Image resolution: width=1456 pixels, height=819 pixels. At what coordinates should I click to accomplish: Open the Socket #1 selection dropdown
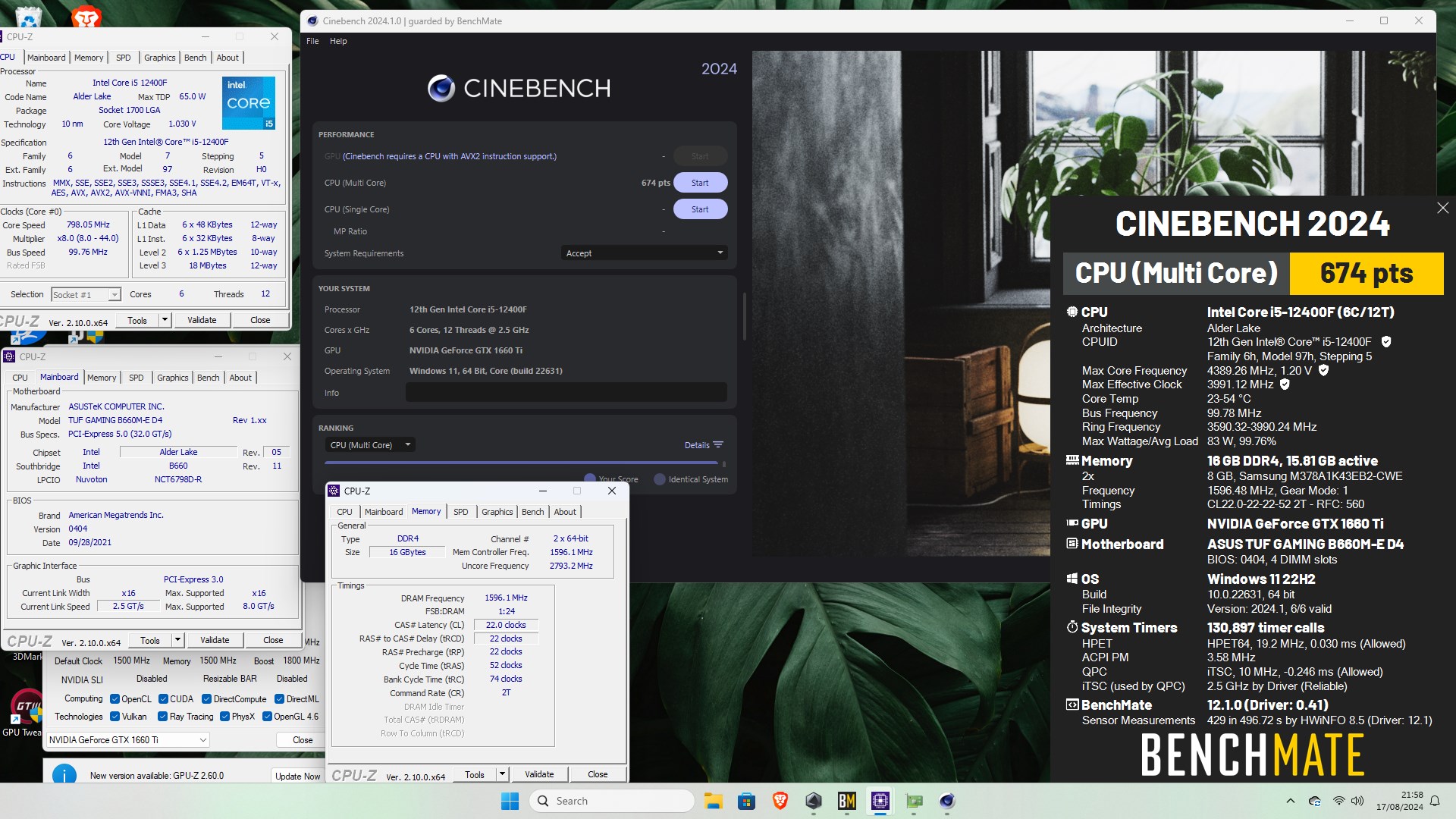(x=86, y=294)
